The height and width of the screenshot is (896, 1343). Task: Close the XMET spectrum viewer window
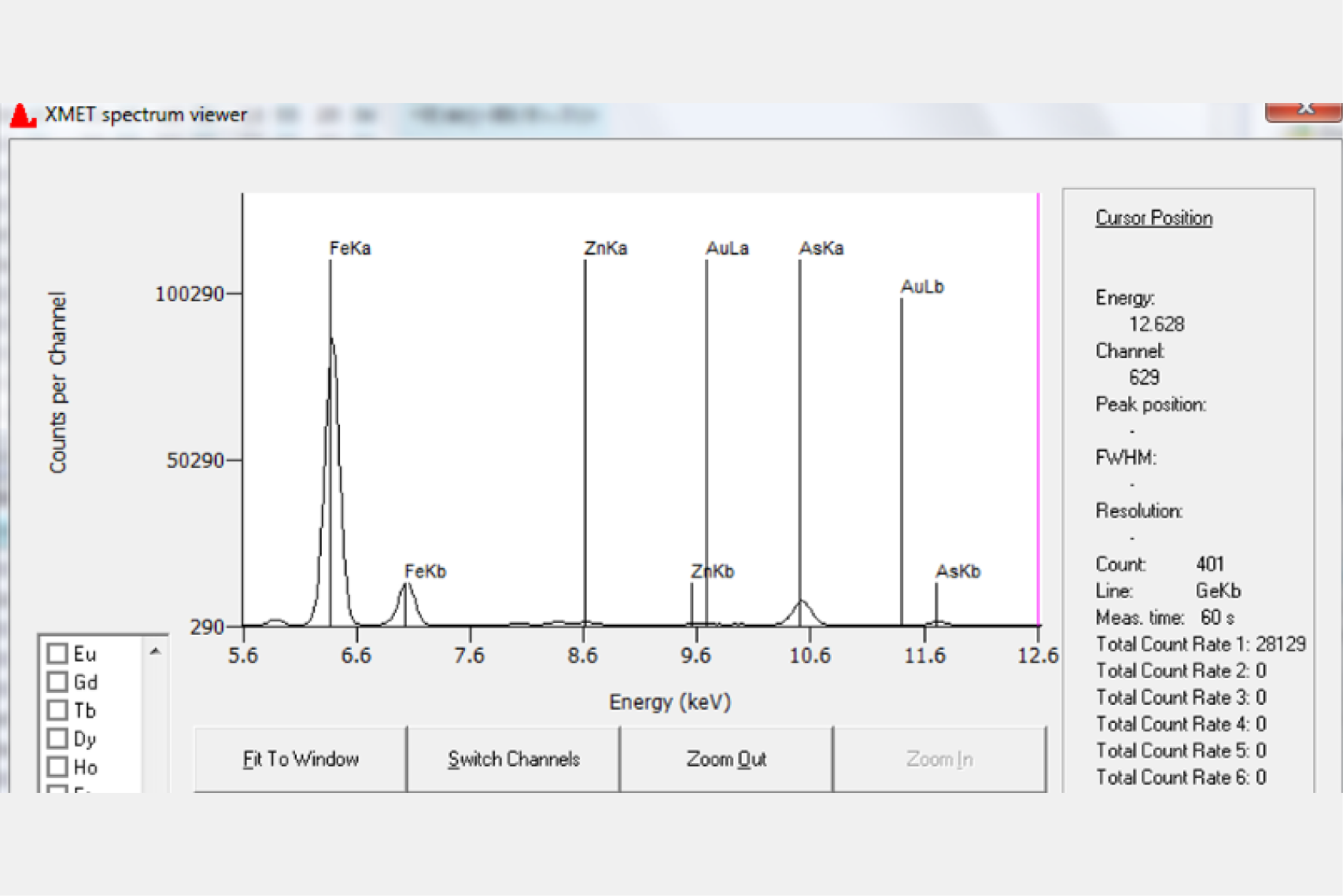point(1303,110)
